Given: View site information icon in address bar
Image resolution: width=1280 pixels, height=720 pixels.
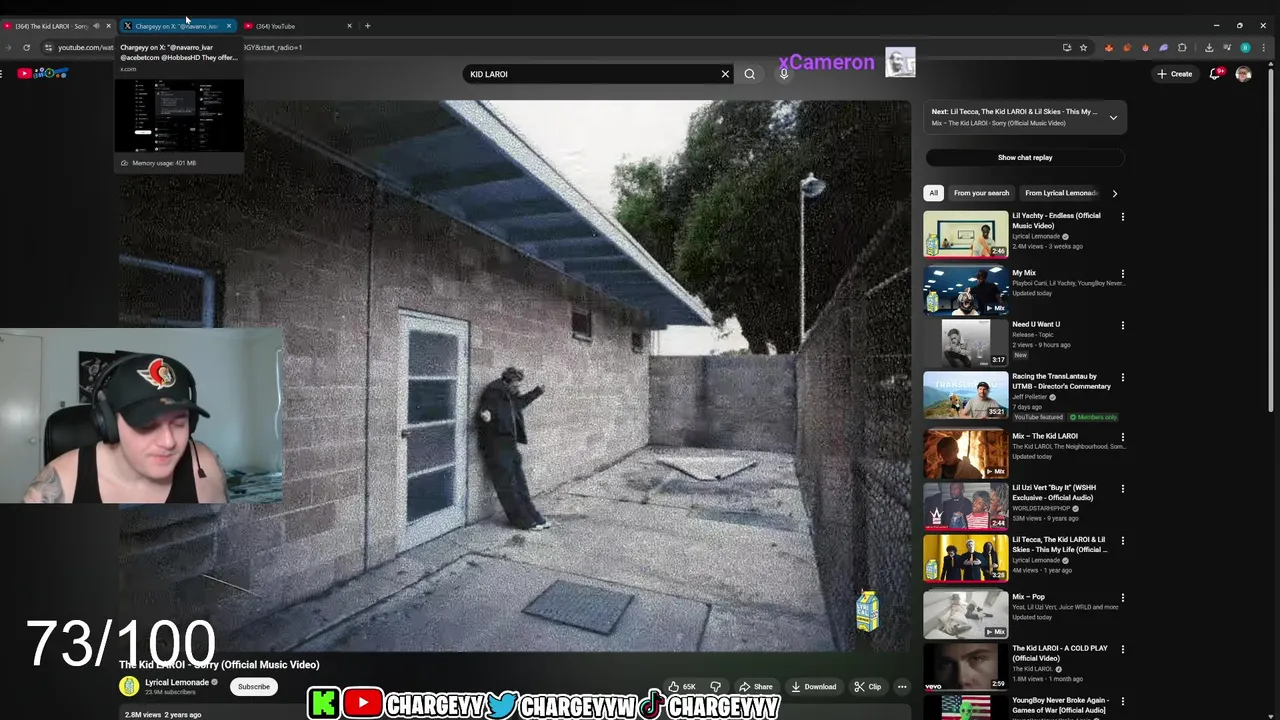Looking at the screenshot, I should tap(48, 47).
